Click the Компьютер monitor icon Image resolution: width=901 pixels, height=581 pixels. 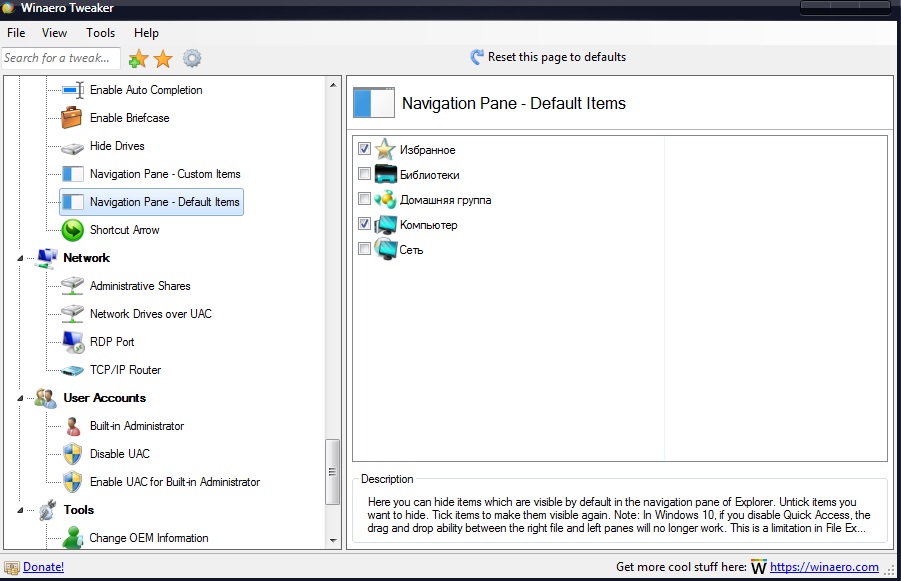point(386,225)
